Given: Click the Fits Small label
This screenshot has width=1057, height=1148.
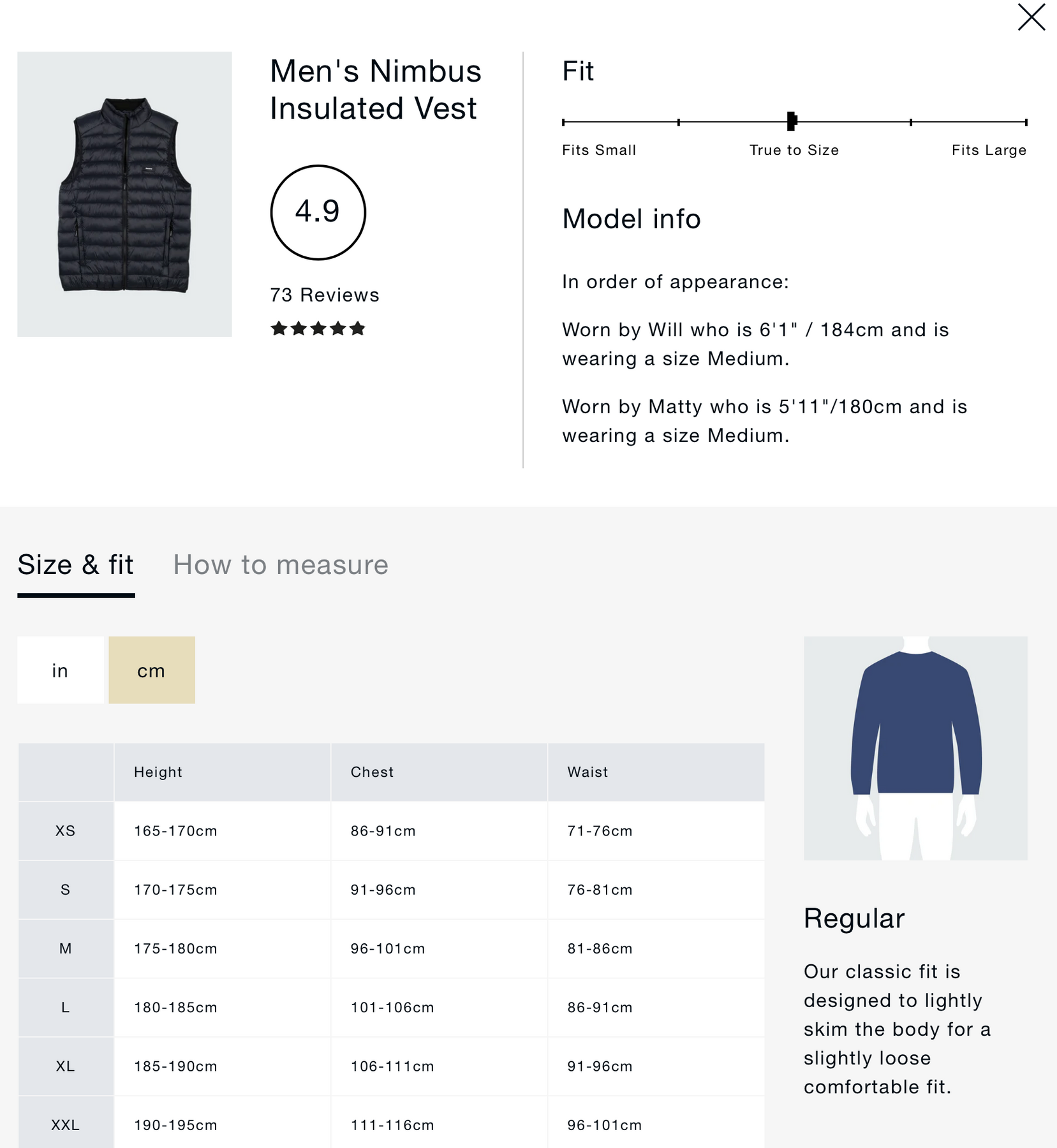Looking at the screenshot, I should pos(599,150).
